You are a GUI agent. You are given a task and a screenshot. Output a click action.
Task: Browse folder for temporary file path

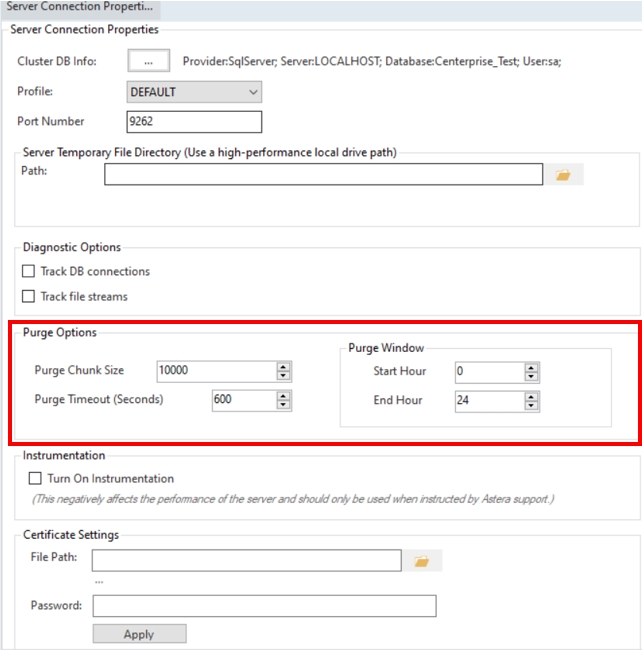[x=563, y=175]
